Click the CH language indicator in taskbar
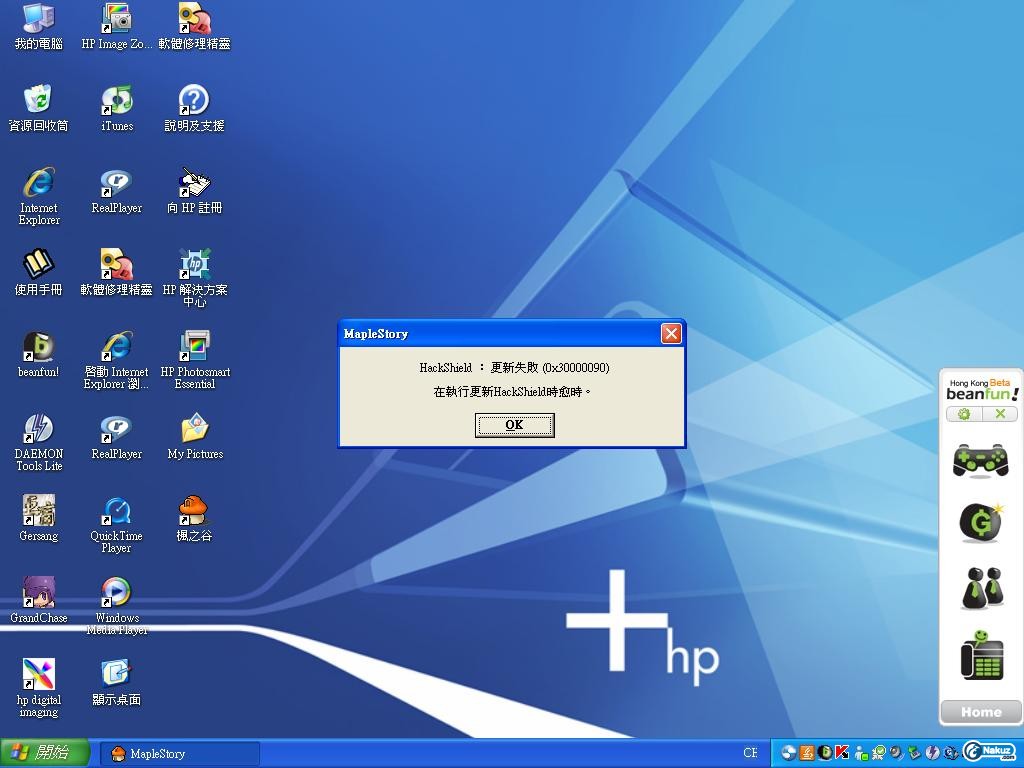 tap(750, 753)
